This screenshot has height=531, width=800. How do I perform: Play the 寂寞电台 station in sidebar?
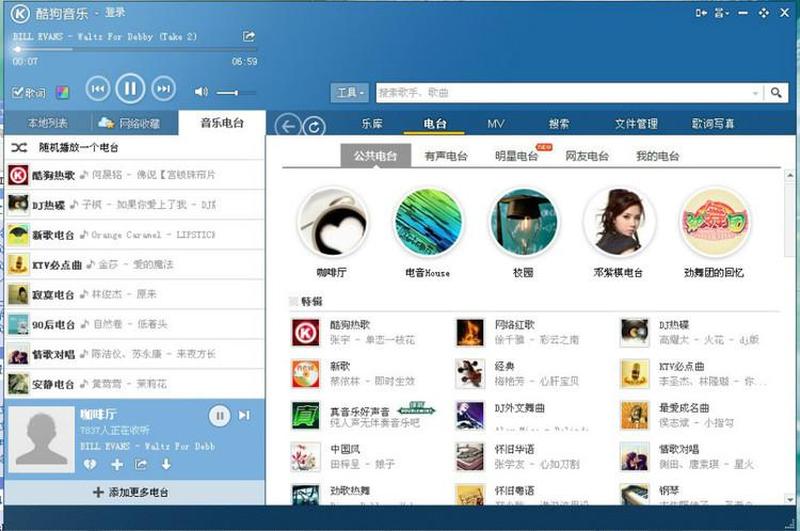click(x=135, y=294)
